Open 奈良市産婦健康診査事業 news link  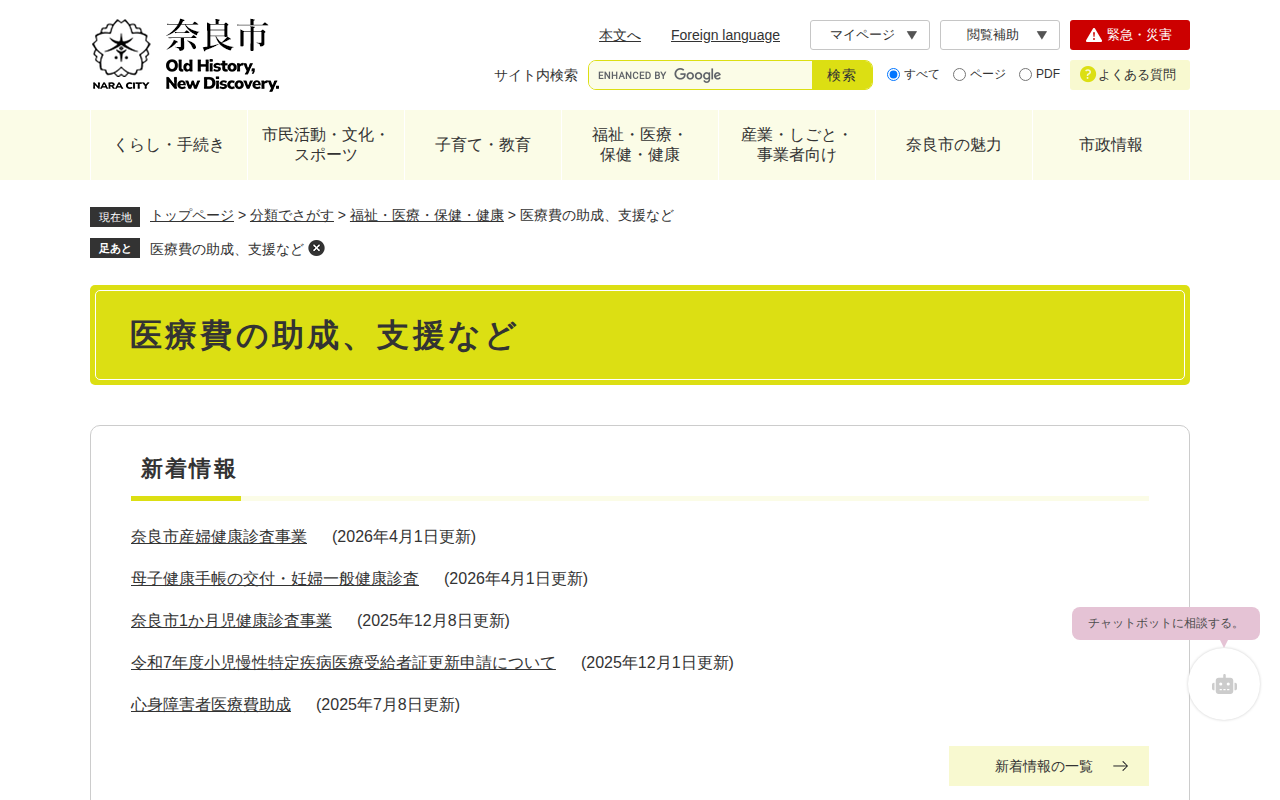pos(219,537)
